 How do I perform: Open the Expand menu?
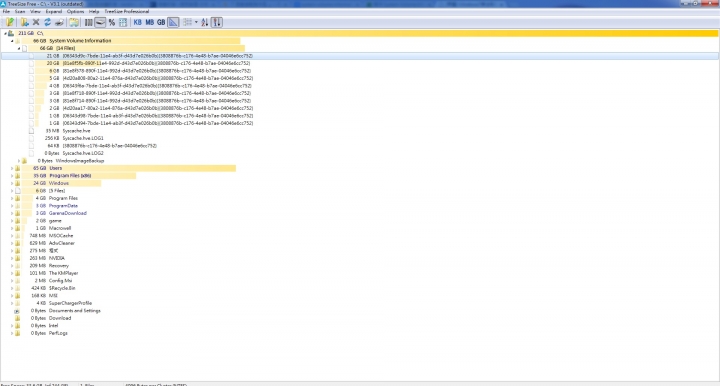[x=54, y=11]
